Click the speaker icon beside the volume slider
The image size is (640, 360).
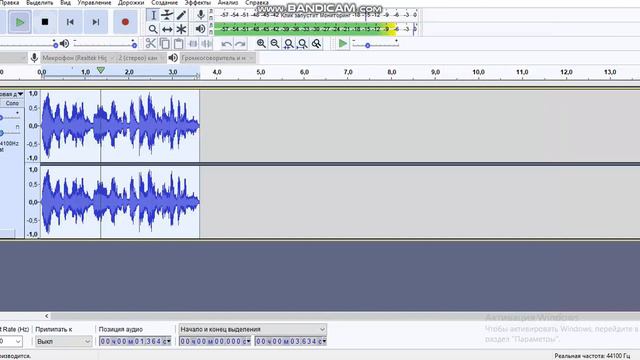click(64, 43)
